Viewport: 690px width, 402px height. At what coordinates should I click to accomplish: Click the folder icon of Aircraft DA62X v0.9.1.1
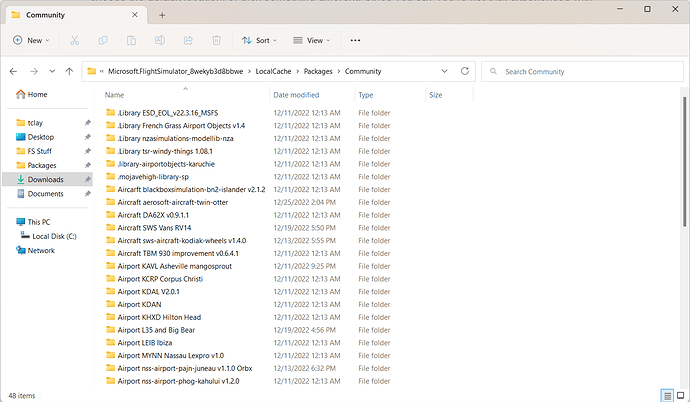pos(110,215)
